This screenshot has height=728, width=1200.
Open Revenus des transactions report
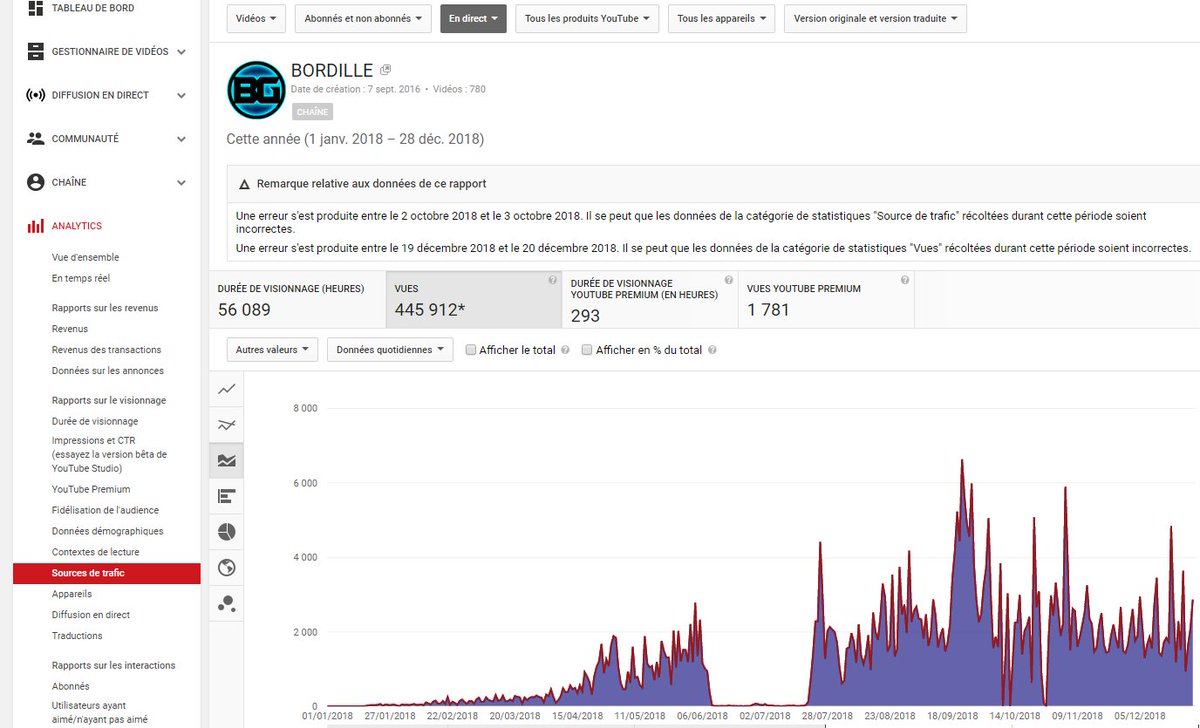(x=106, y=350)
